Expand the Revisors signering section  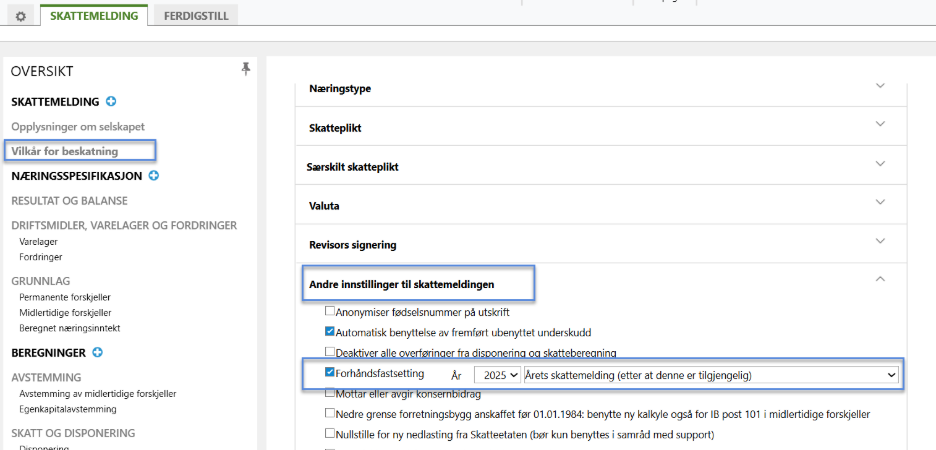[x=880, y=242]
